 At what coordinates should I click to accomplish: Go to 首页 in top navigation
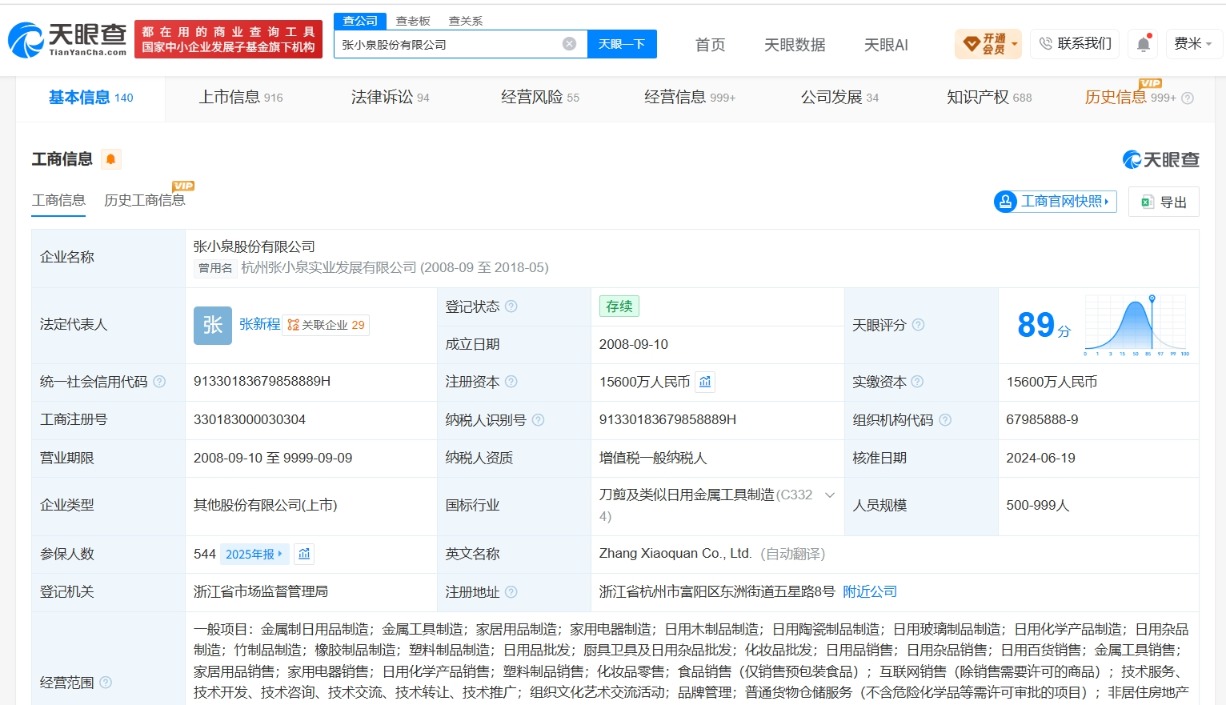pos(710,44)
